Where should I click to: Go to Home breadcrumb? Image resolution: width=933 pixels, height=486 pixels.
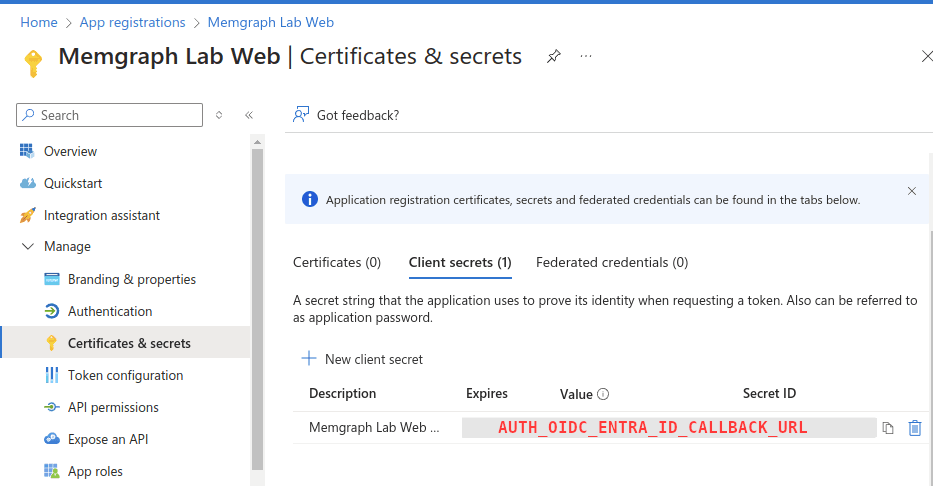tap(39, 22)
